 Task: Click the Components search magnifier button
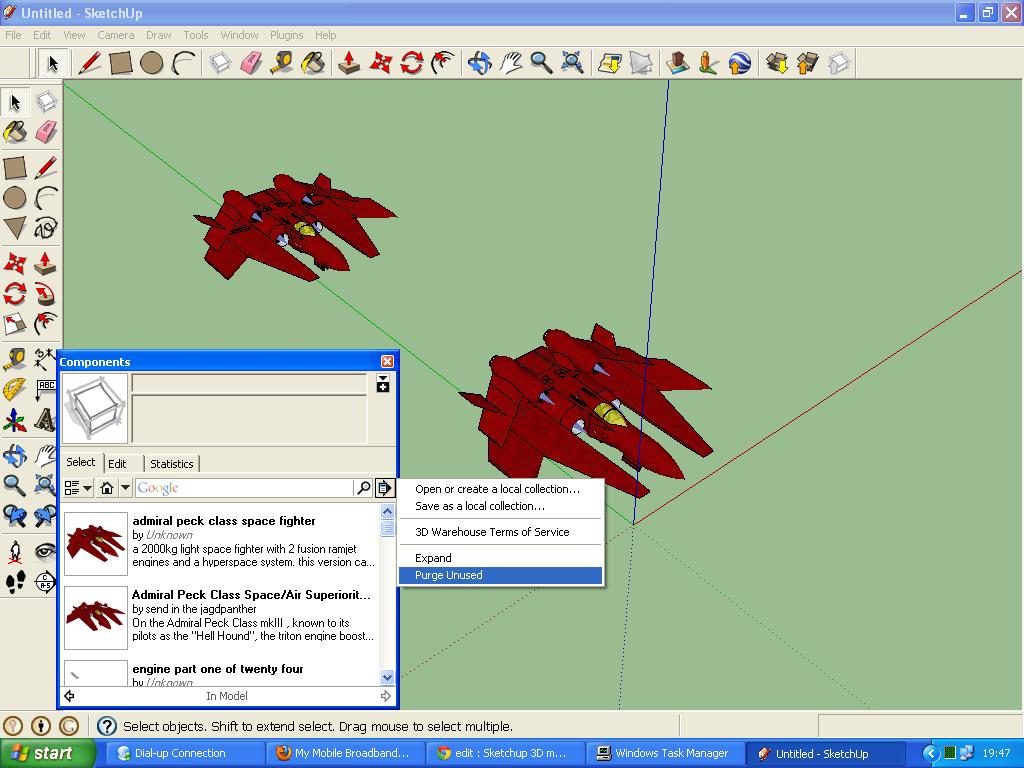(363, 488)
